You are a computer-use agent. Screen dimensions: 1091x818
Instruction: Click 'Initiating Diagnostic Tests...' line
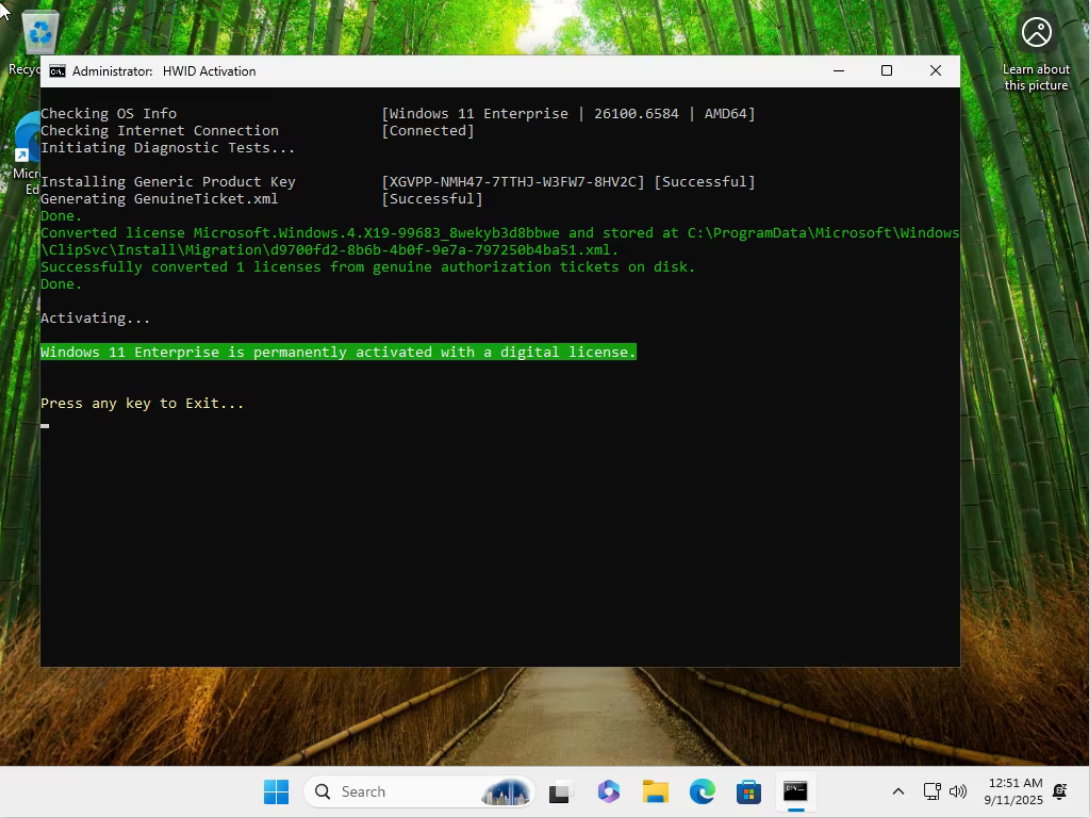(168, 147)
